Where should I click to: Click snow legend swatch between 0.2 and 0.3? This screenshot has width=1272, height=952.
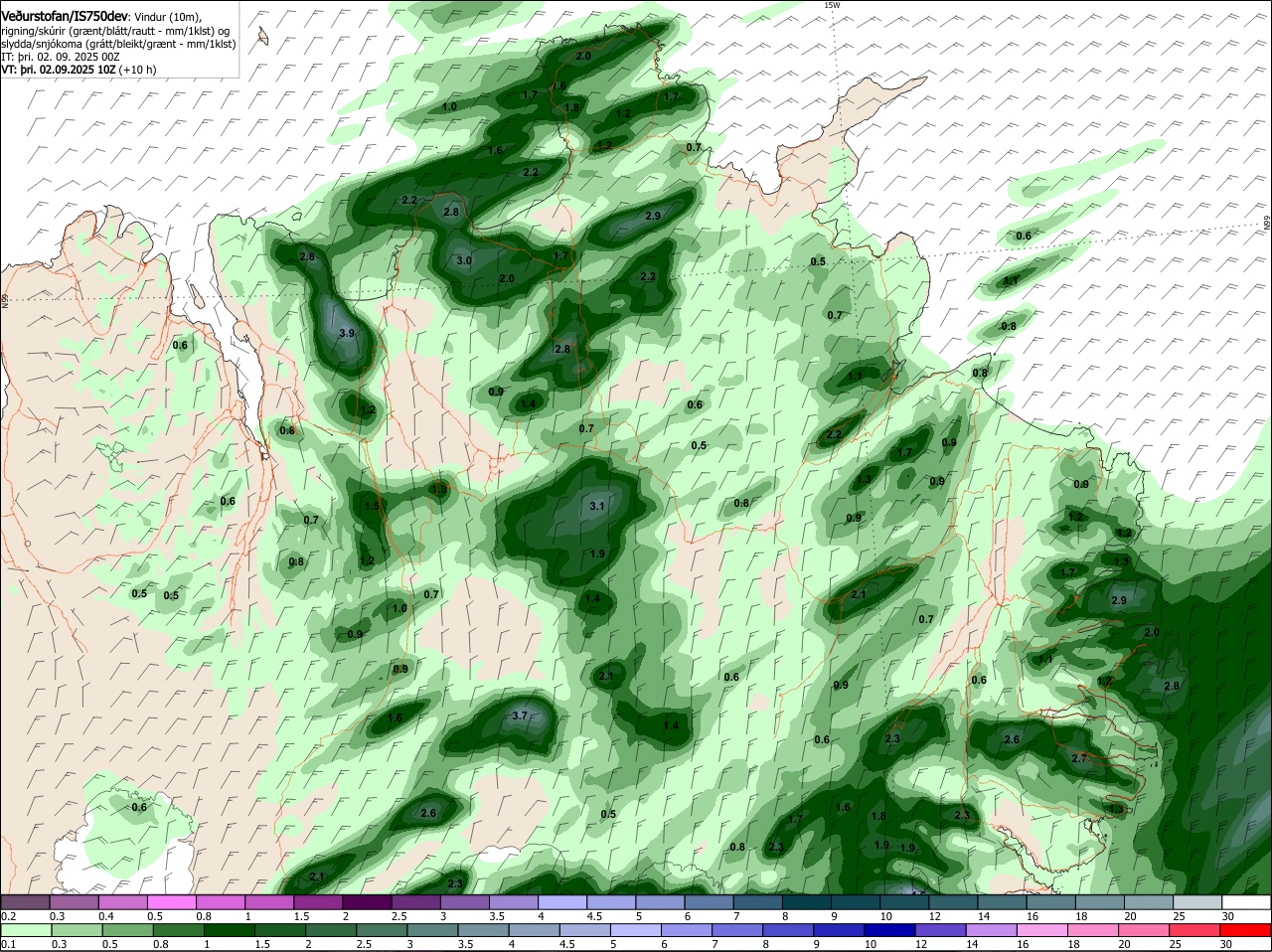point(25,902)
